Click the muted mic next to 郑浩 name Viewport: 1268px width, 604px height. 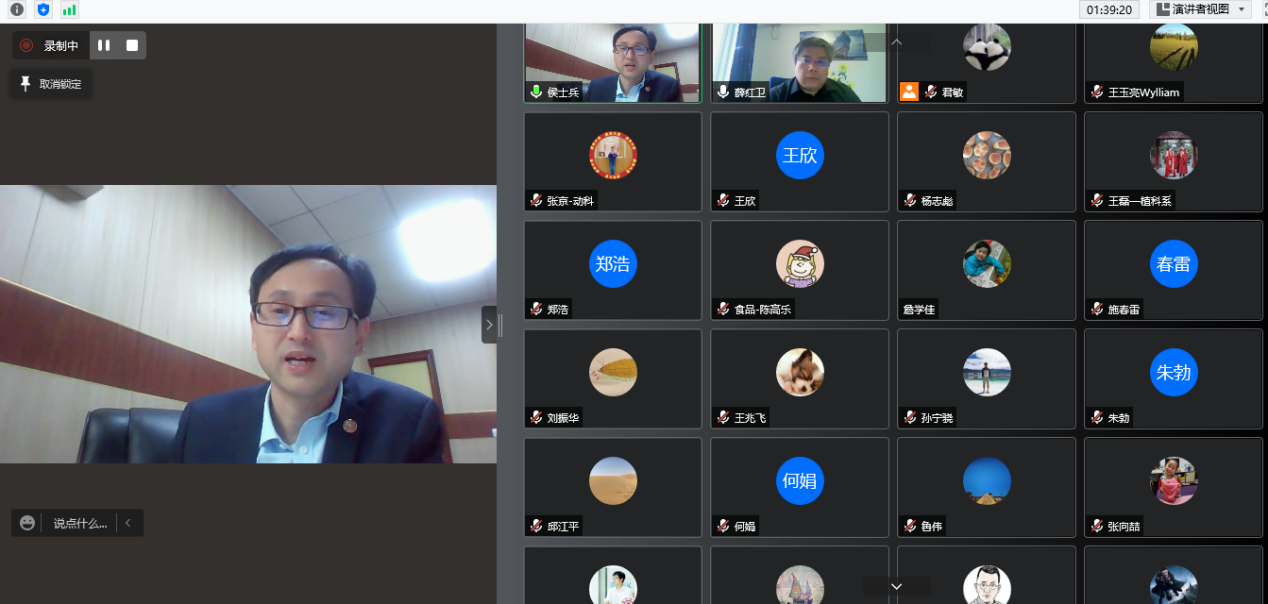(537, 309)
